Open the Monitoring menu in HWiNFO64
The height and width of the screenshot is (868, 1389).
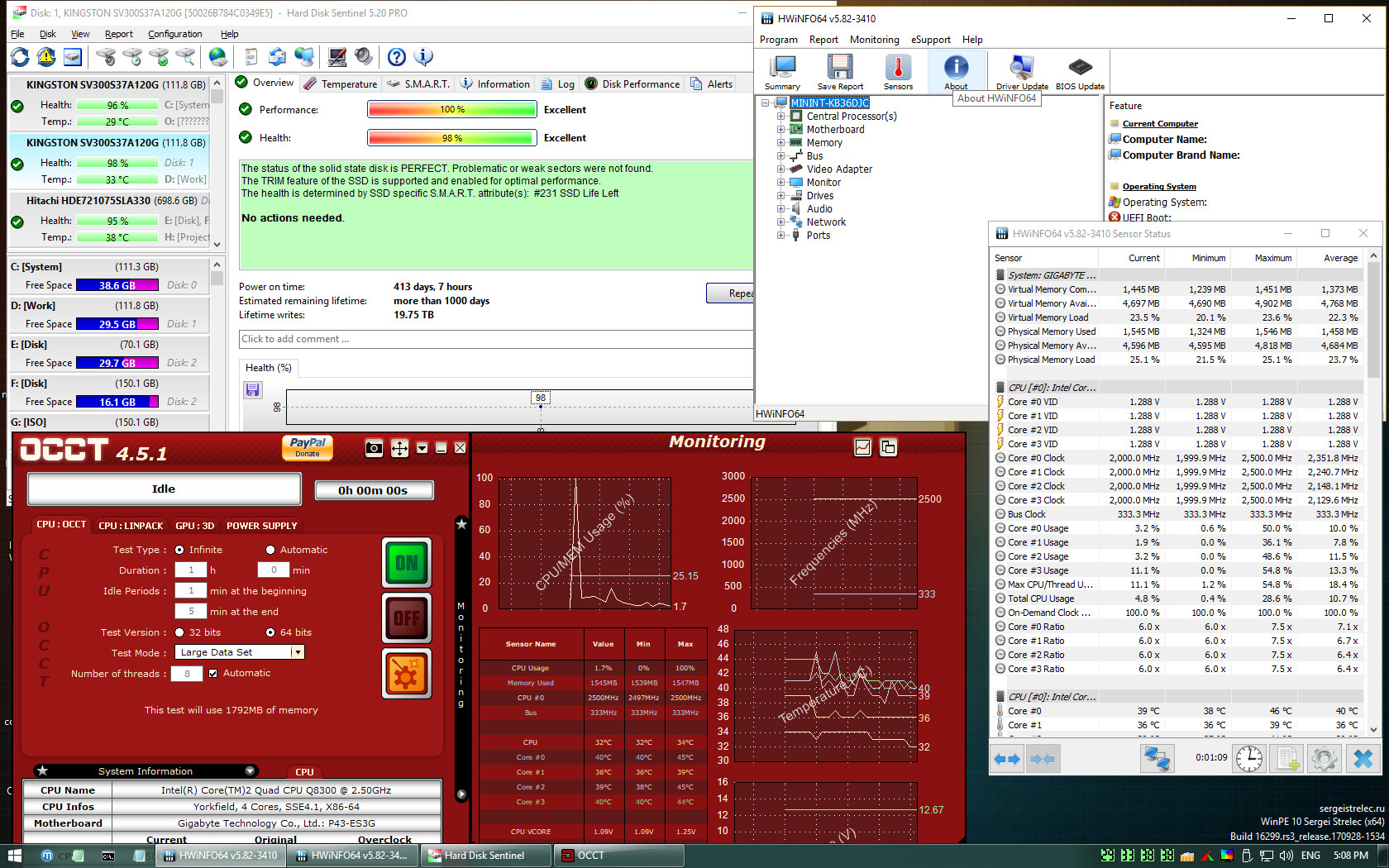[x=874, y=40]
